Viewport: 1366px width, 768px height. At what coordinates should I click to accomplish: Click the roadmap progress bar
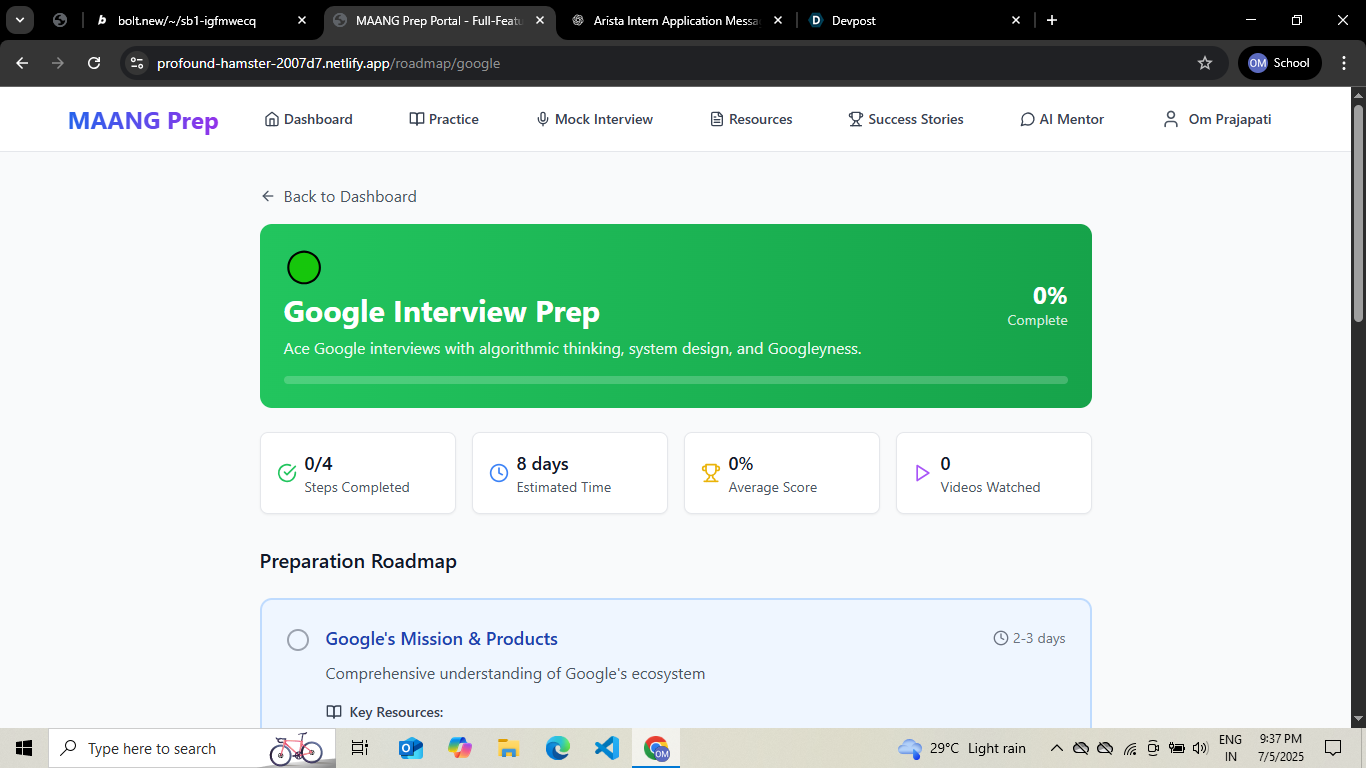click(676, 380)
